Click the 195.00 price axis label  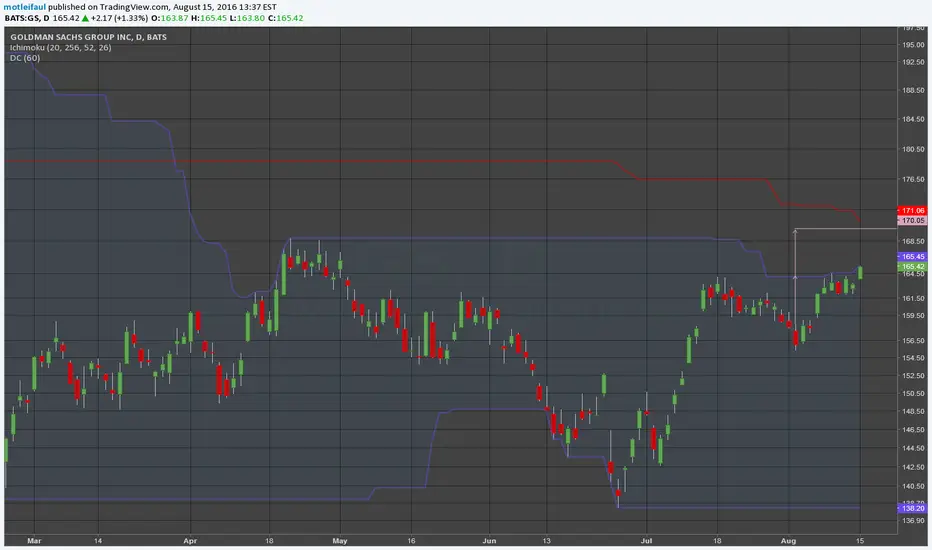point(913,45)
